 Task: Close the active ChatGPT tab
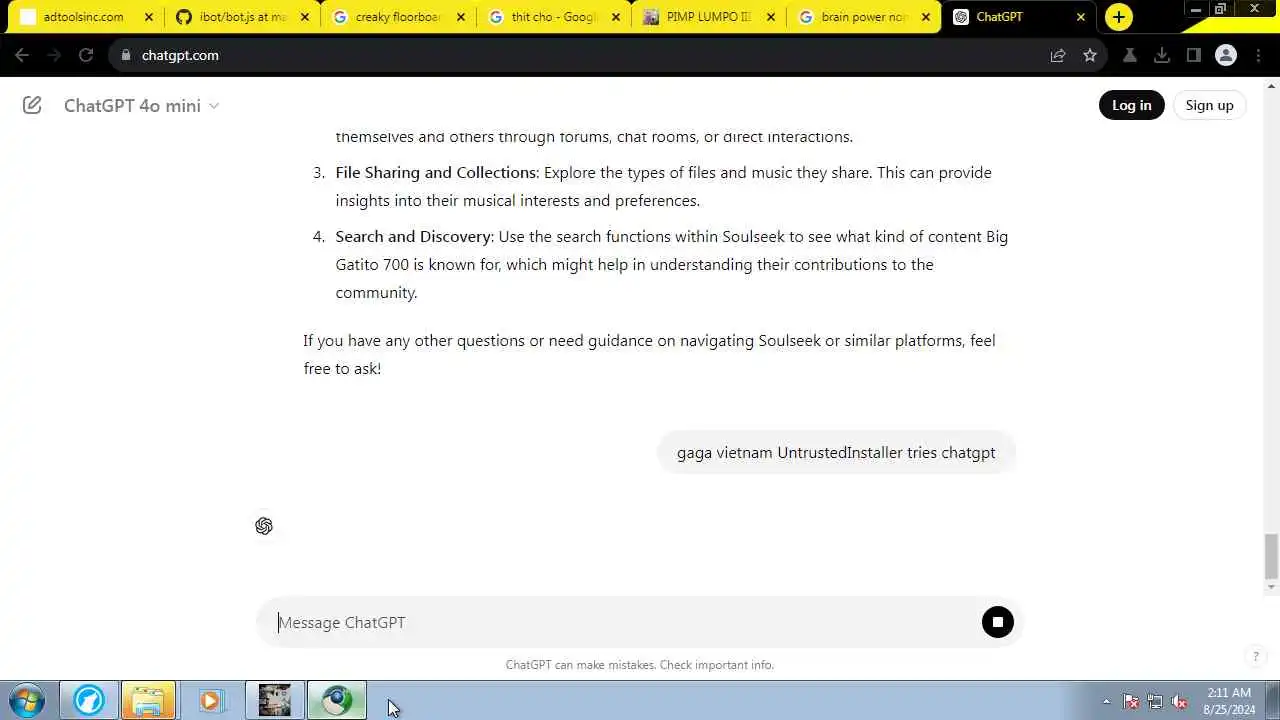(1080, 17)
